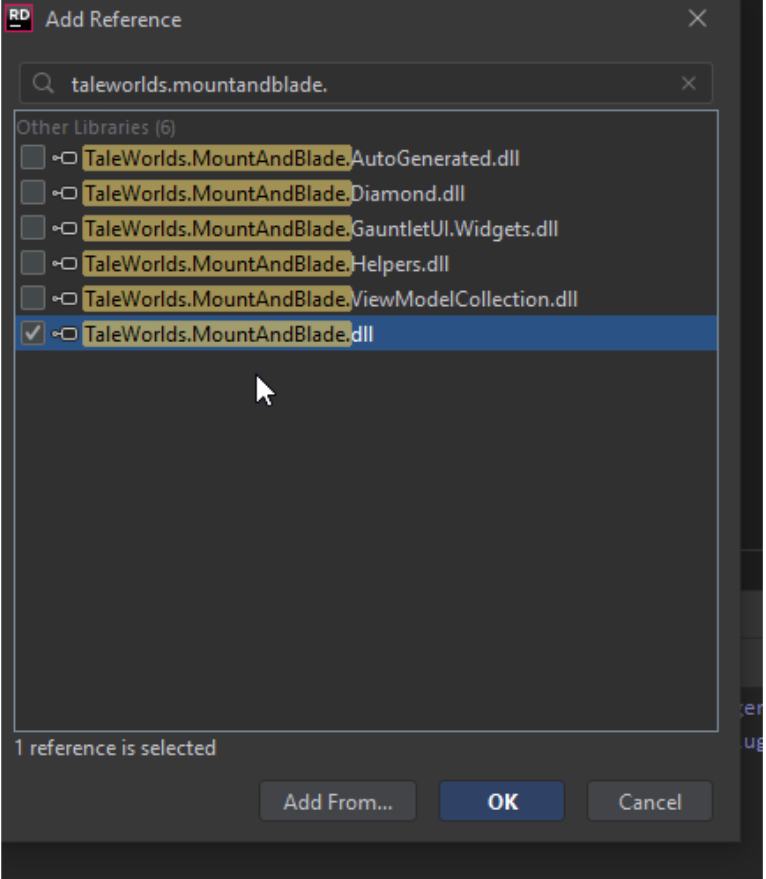Screen dimensions: 766x879
Task: Select the TaleWorlds.MountAndBlade.Helpers.dll row
Action: click(x=366, y=263)
